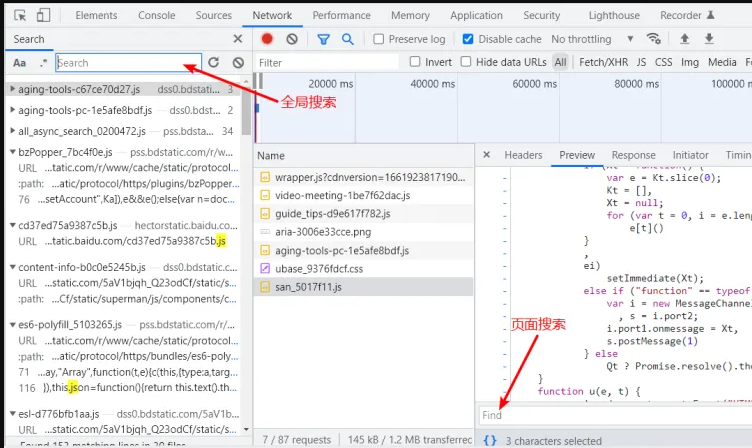Expand aging-tools-pc-1e5afe8bdf.js search result
752x448 pixels.
12,110
